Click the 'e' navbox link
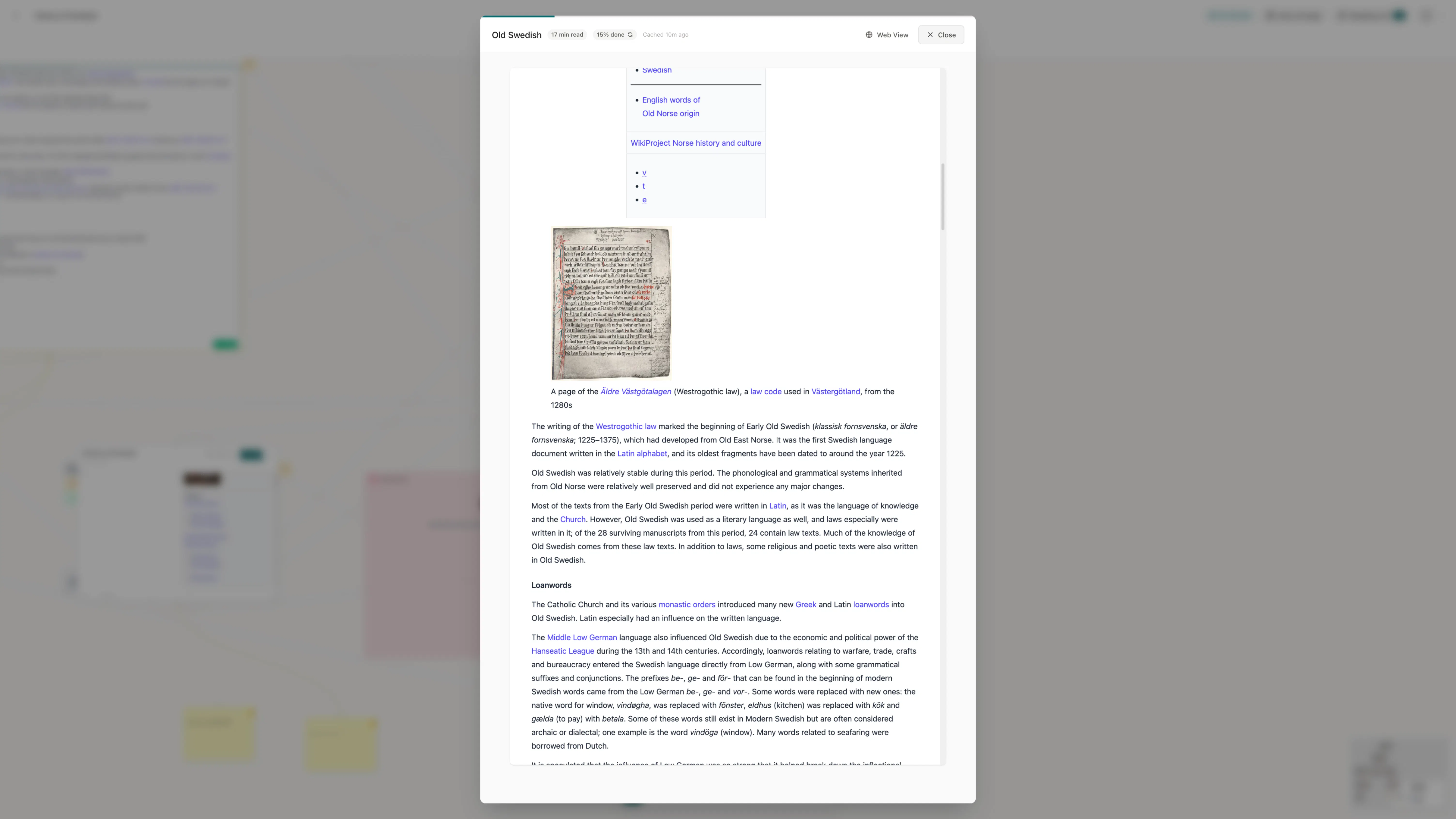1456x819 pixels. [x=644, y=200]
